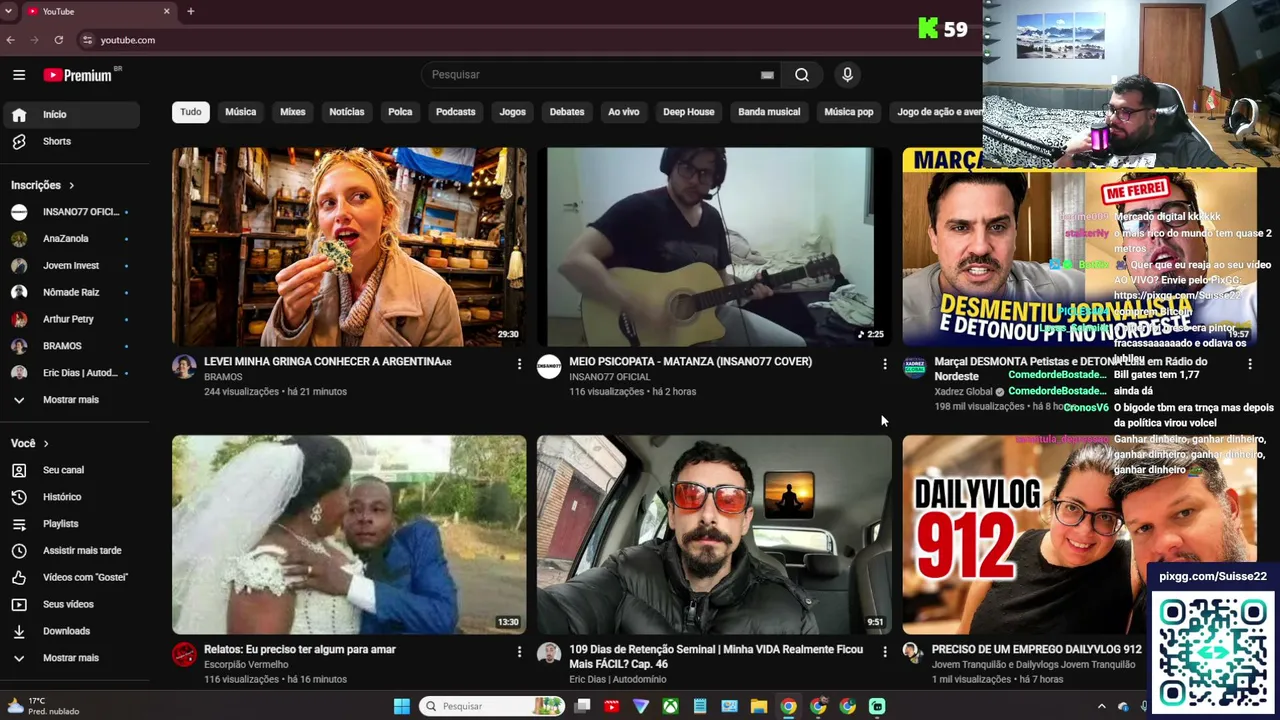Open Vídeos com "Gostei" list
Viewport: 1280px width, 720px height.
[x=70, y=578]
